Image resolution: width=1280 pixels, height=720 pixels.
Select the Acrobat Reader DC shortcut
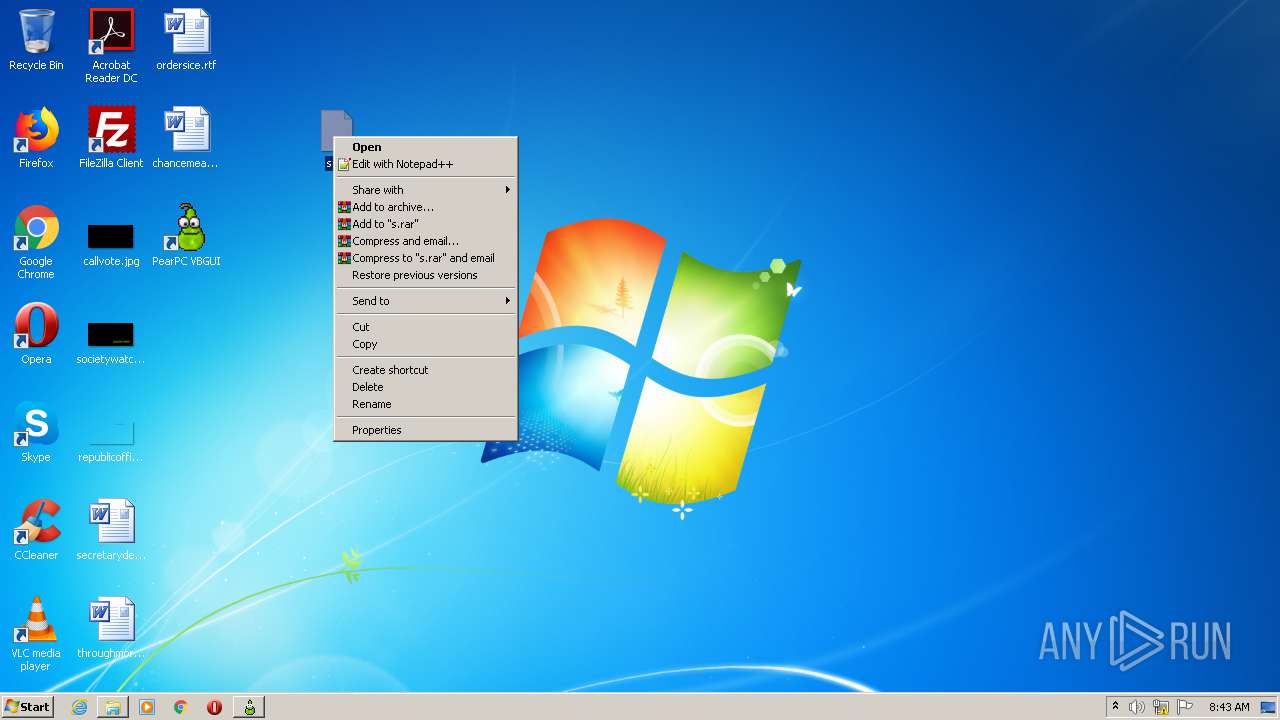pos(111,46)
